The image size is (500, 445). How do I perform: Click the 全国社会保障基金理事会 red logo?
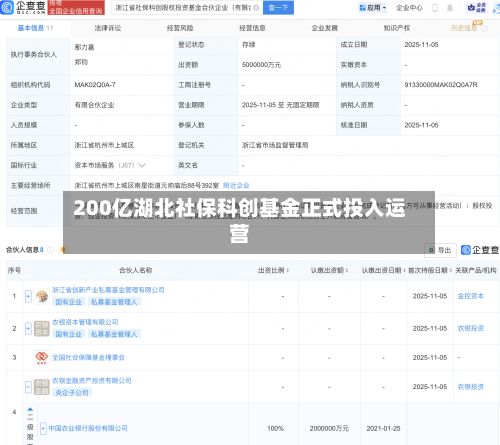[42, 358]
